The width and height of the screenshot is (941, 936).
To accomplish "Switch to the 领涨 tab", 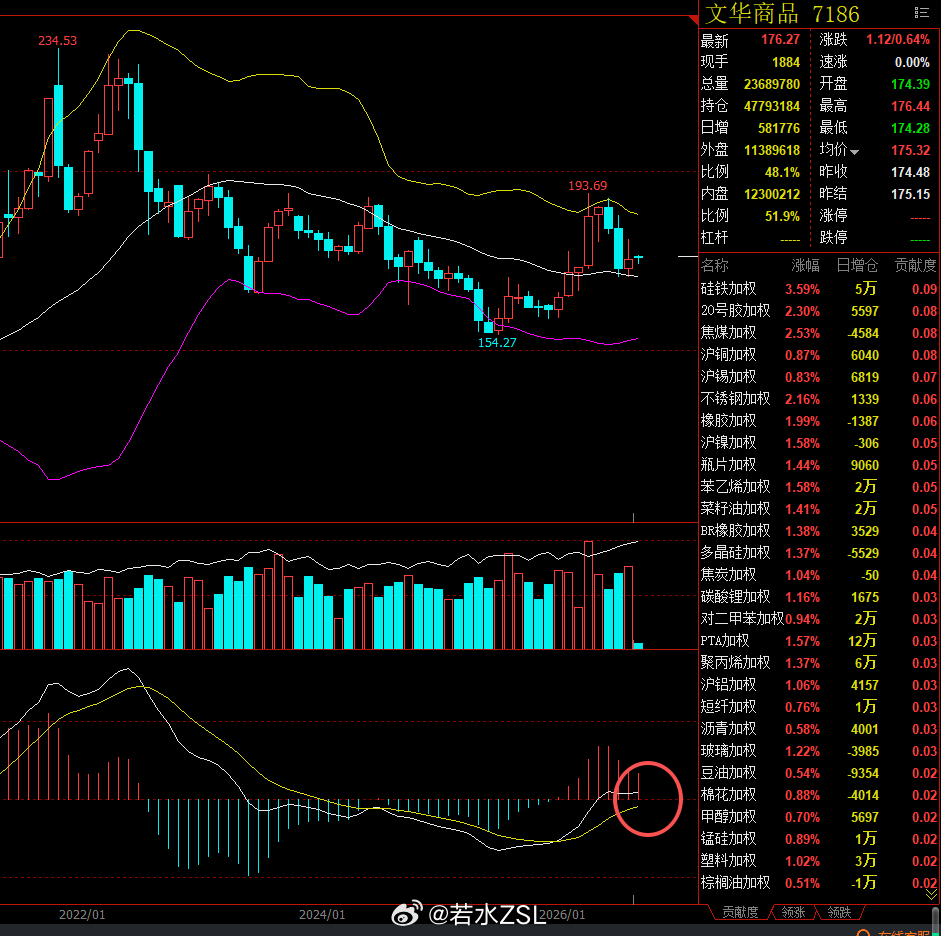I will click(793, 912).
